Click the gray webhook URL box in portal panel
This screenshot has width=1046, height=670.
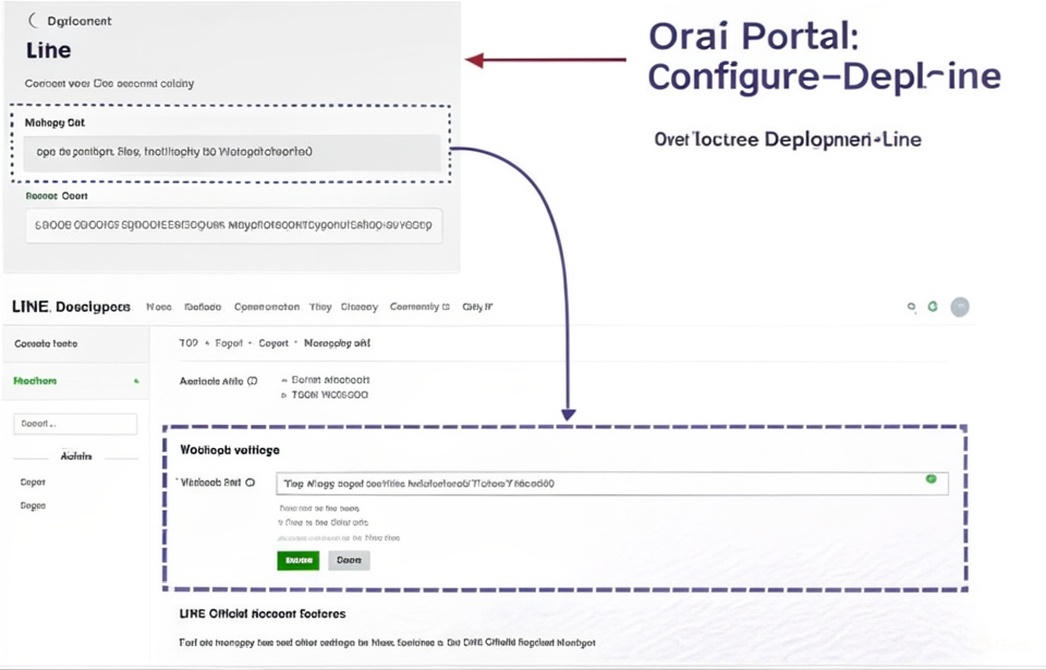231,153
